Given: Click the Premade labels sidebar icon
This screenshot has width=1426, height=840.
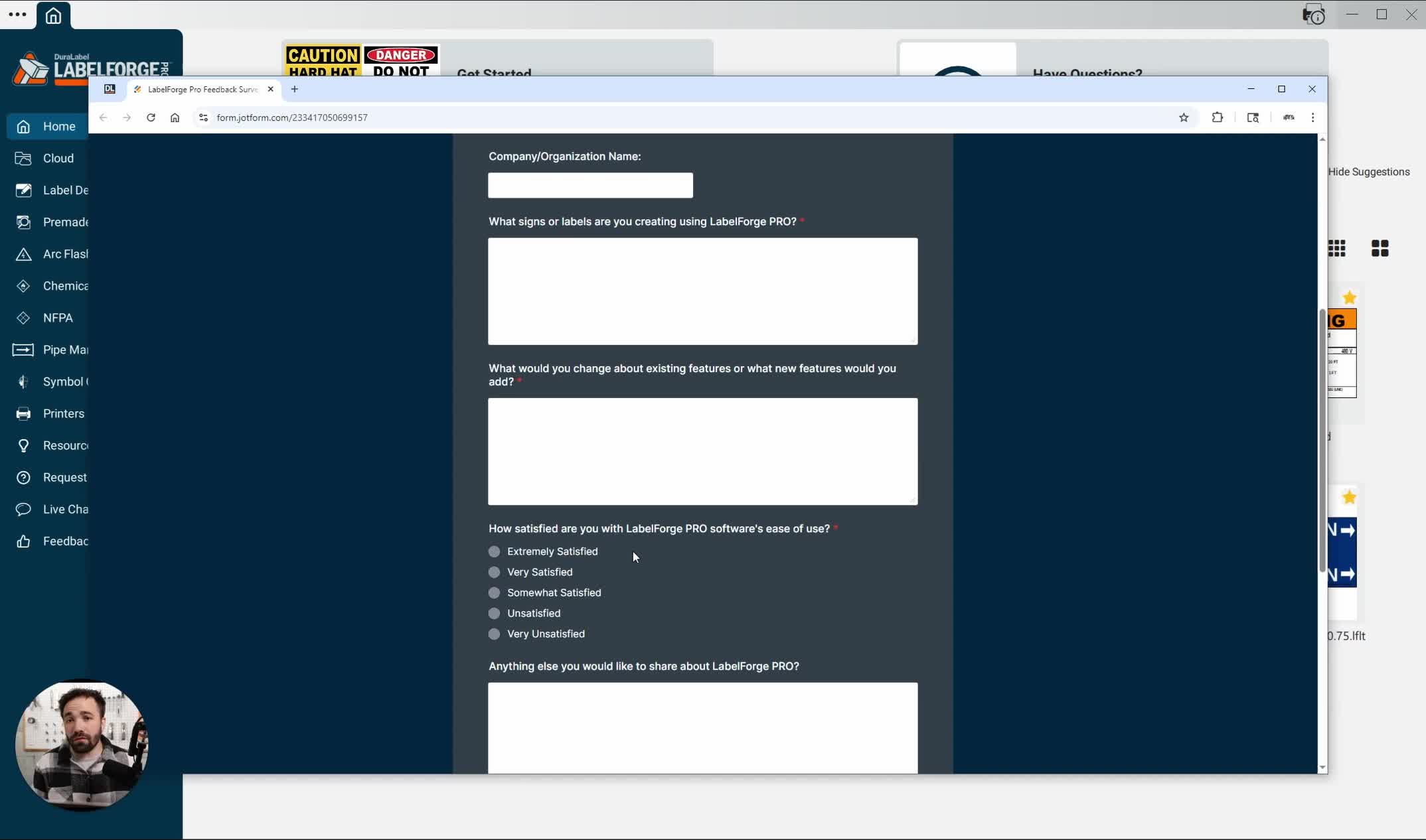Looking at the screenshot, I should click(23, 222).
